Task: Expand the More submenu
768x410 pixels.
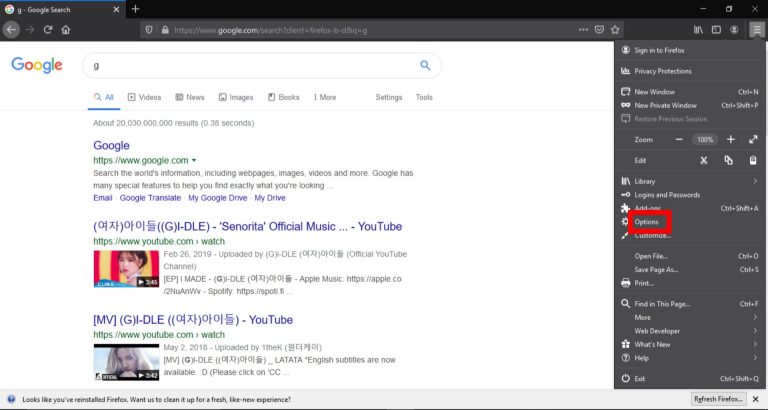Action: [690, 317]
